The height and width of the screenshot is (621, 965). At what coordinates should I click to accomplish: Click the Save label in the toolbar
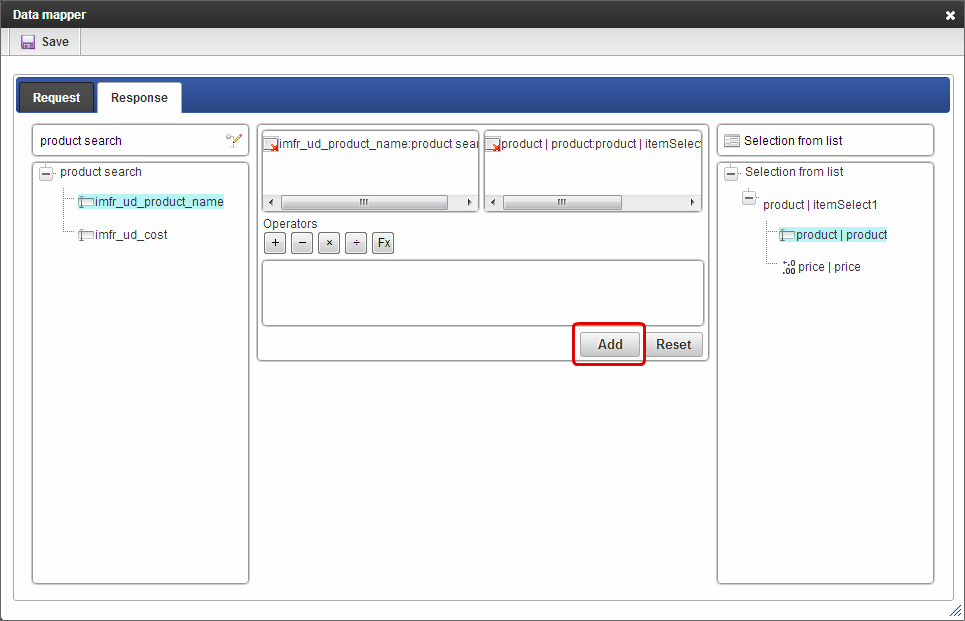click(55, 42)
